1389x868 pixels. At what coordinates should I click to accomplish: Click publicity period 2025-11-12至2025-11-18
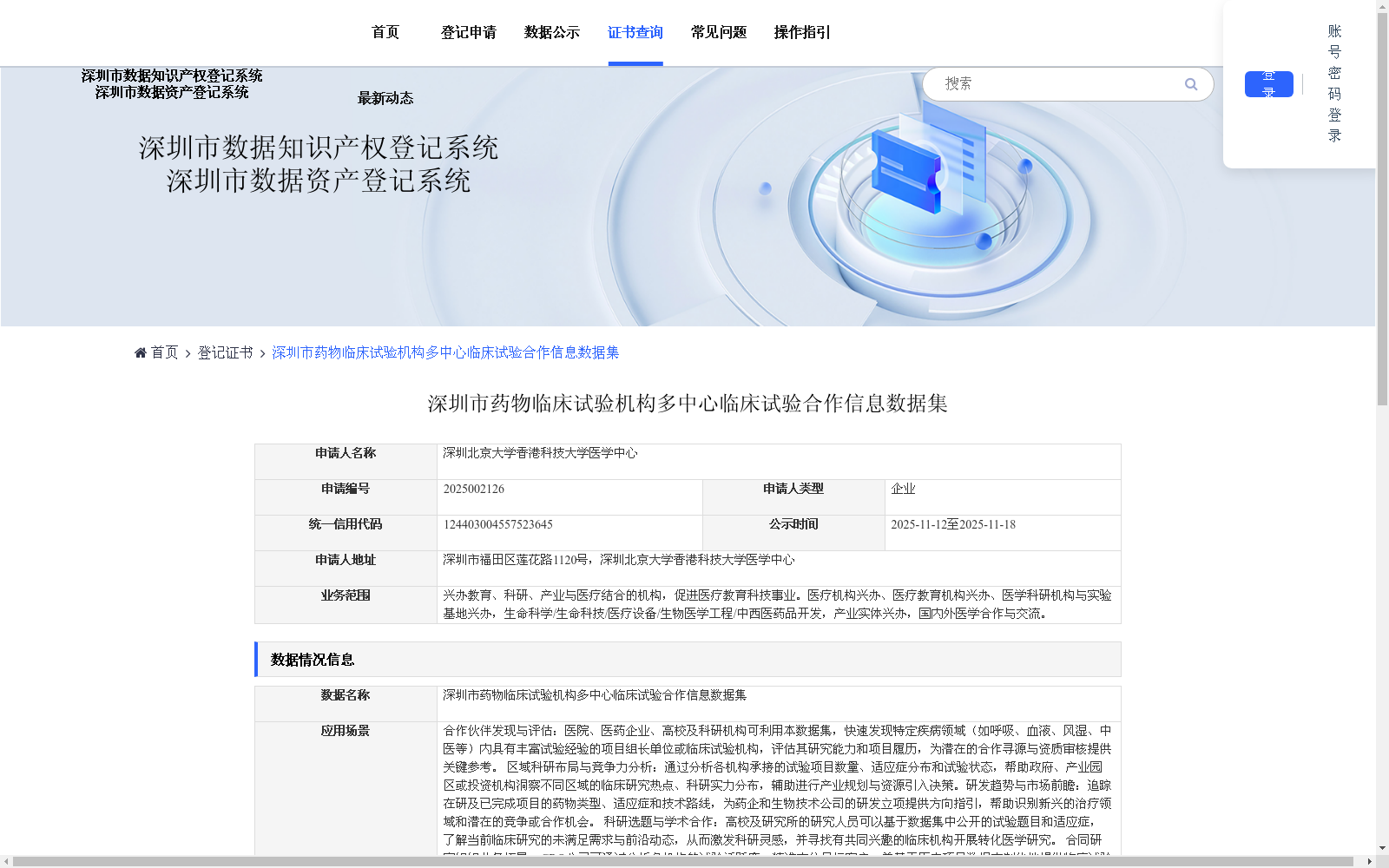point(953,524)
